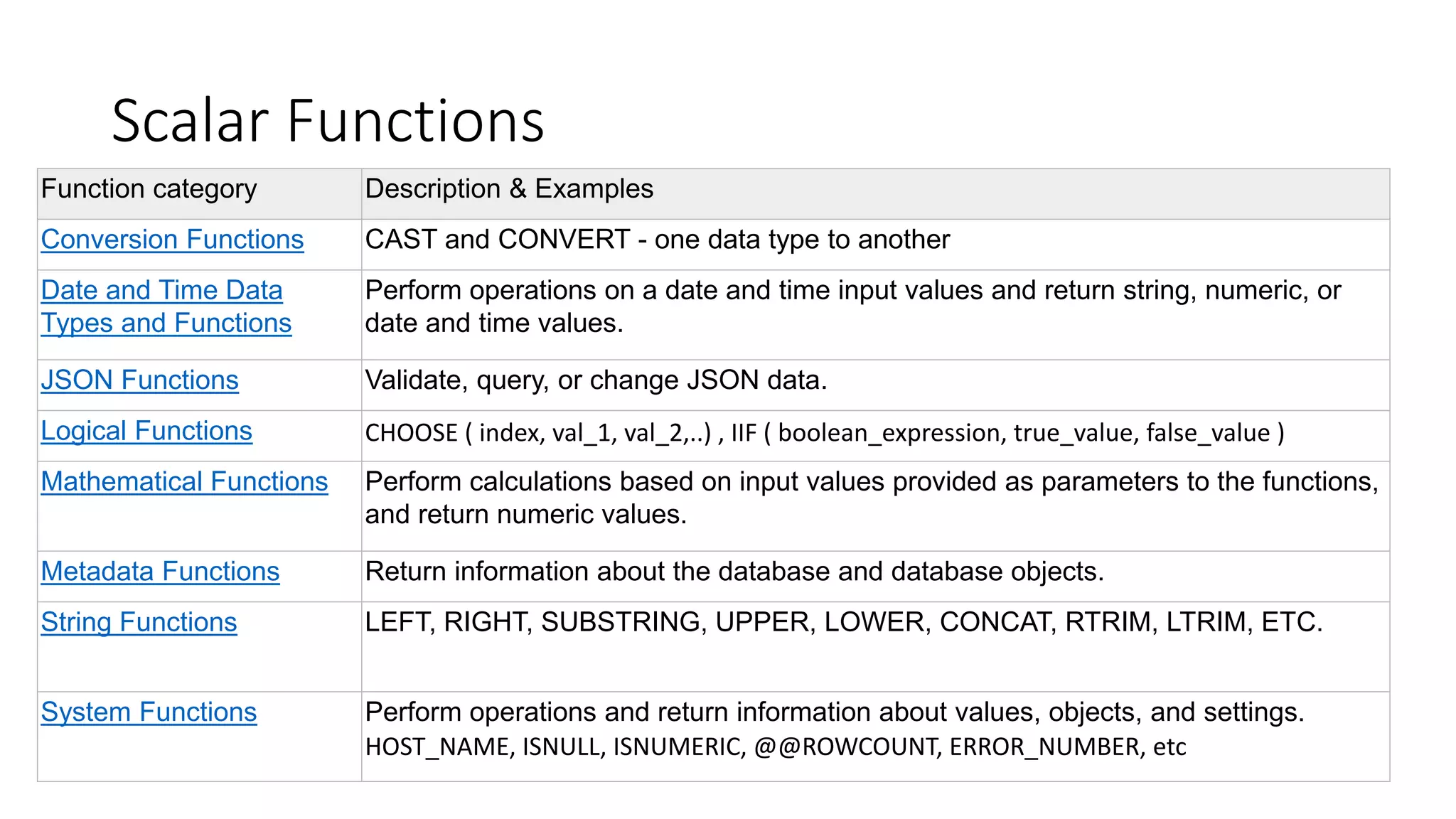
Task: Select the LEFT, RIGHT, SUBSTRING examples cell
Action: [x=876, y=647]
